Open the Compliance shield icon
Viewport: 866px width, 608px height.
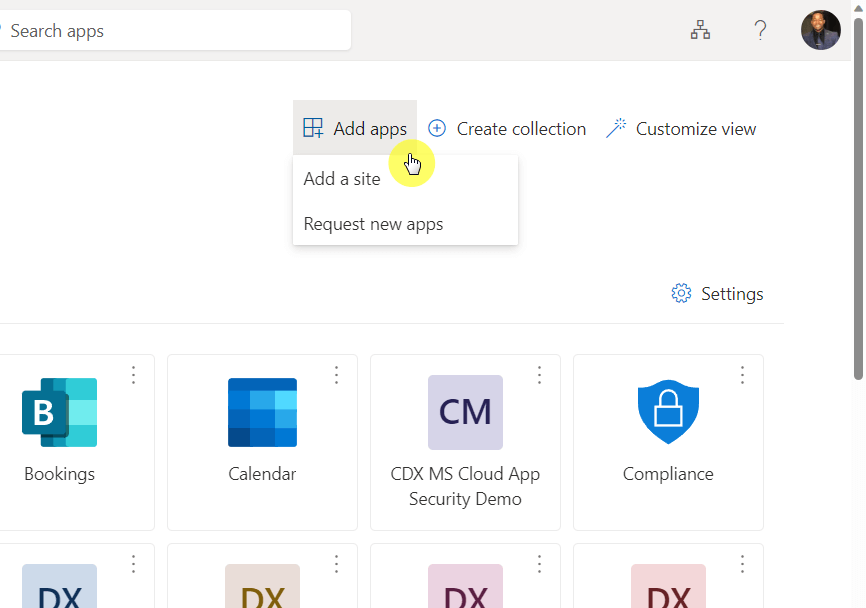coord(668,412)
